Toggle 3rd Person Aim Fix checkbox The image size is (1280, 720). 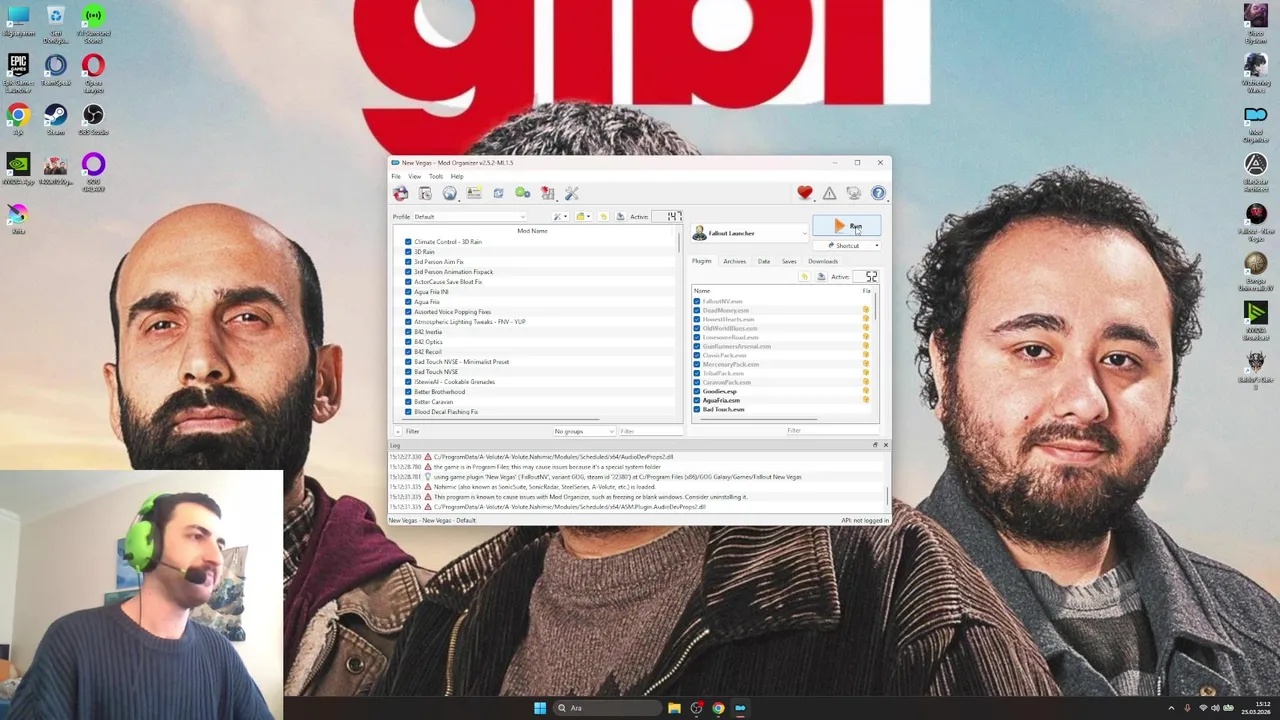tap(408, 262)
